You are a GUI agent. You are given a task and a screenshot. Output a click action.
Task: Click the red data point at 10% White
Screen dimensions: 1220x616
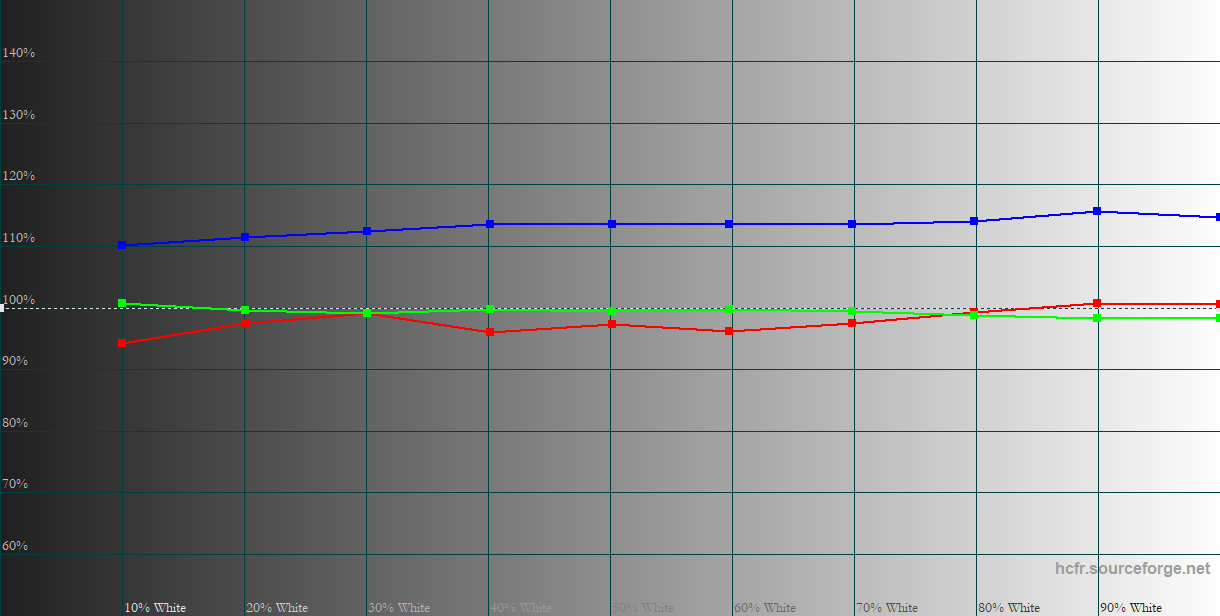[122, 343]
